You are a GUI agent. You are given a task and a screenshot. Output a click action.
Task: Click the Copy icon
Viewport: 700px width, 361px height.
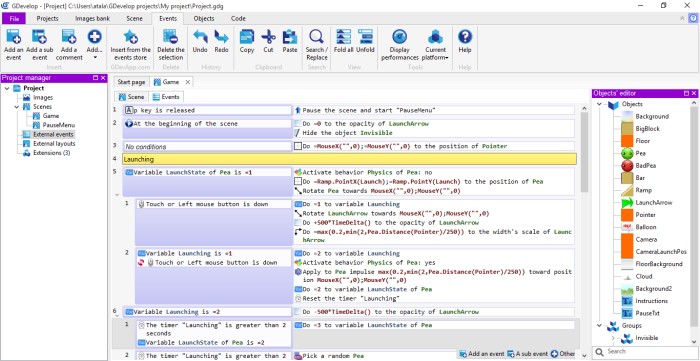(247, 37)
